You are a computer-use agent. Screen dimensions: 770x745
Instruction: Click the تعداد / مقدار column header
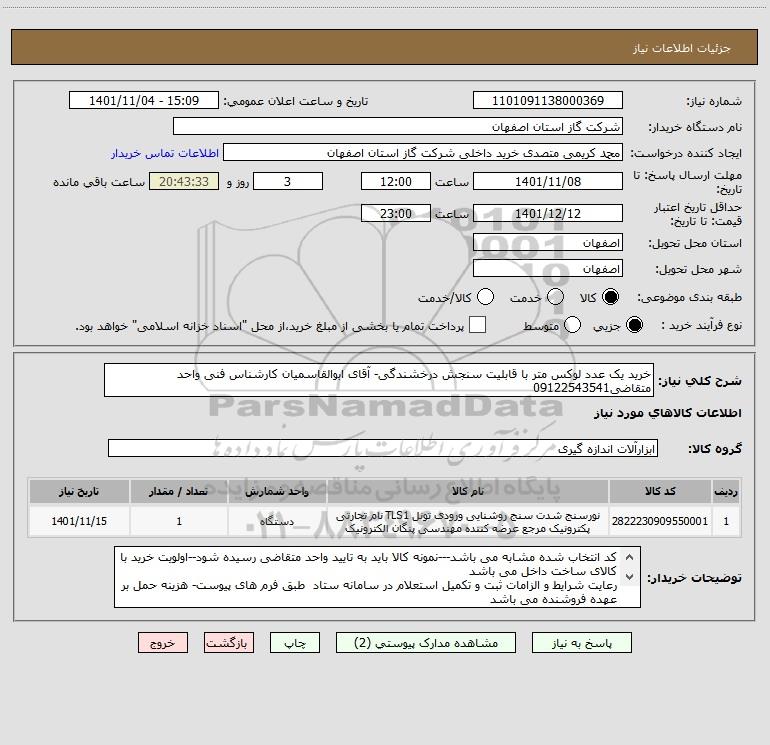coord(179,491)
